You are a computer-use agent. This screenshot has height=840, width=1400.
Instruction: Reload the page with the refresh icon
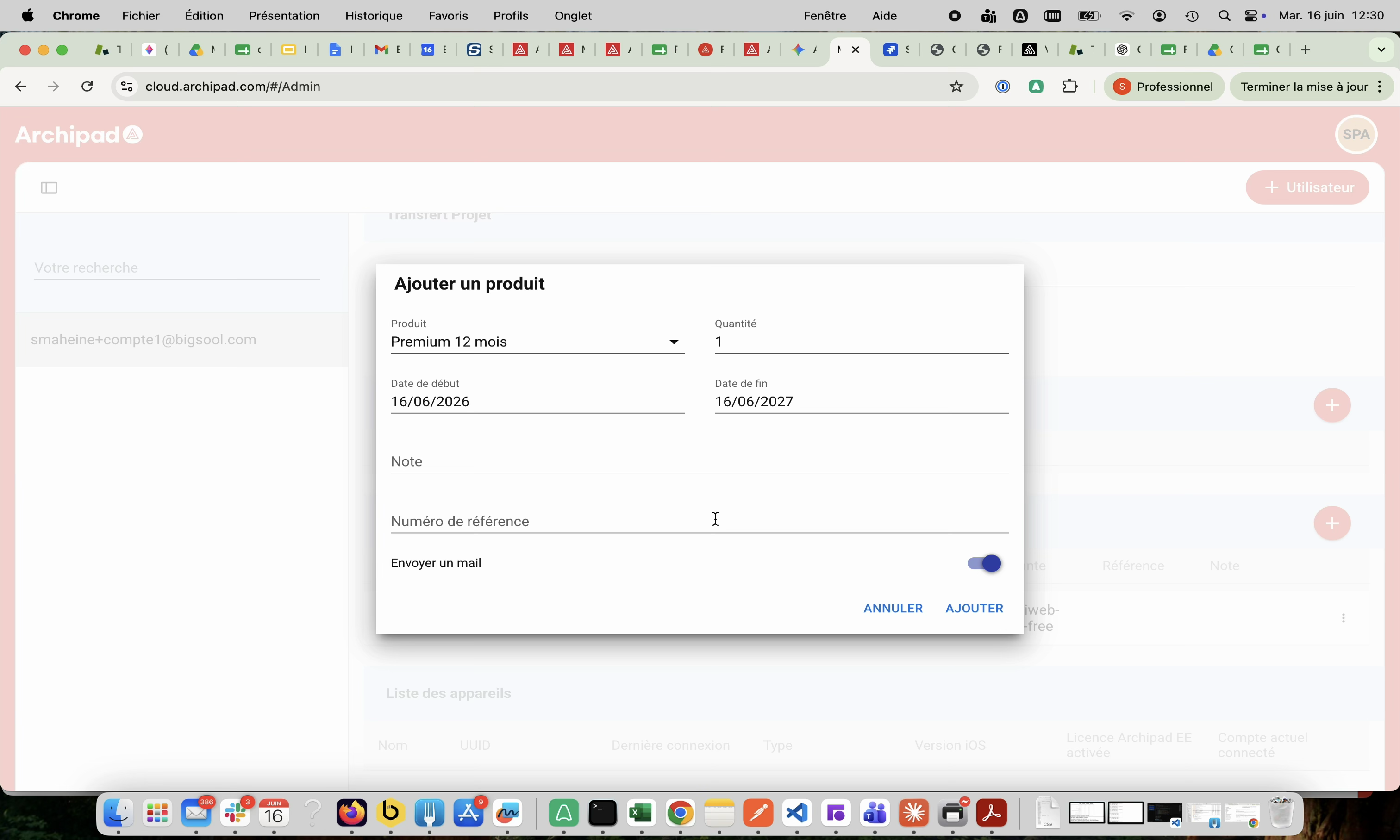click(87, 87)
